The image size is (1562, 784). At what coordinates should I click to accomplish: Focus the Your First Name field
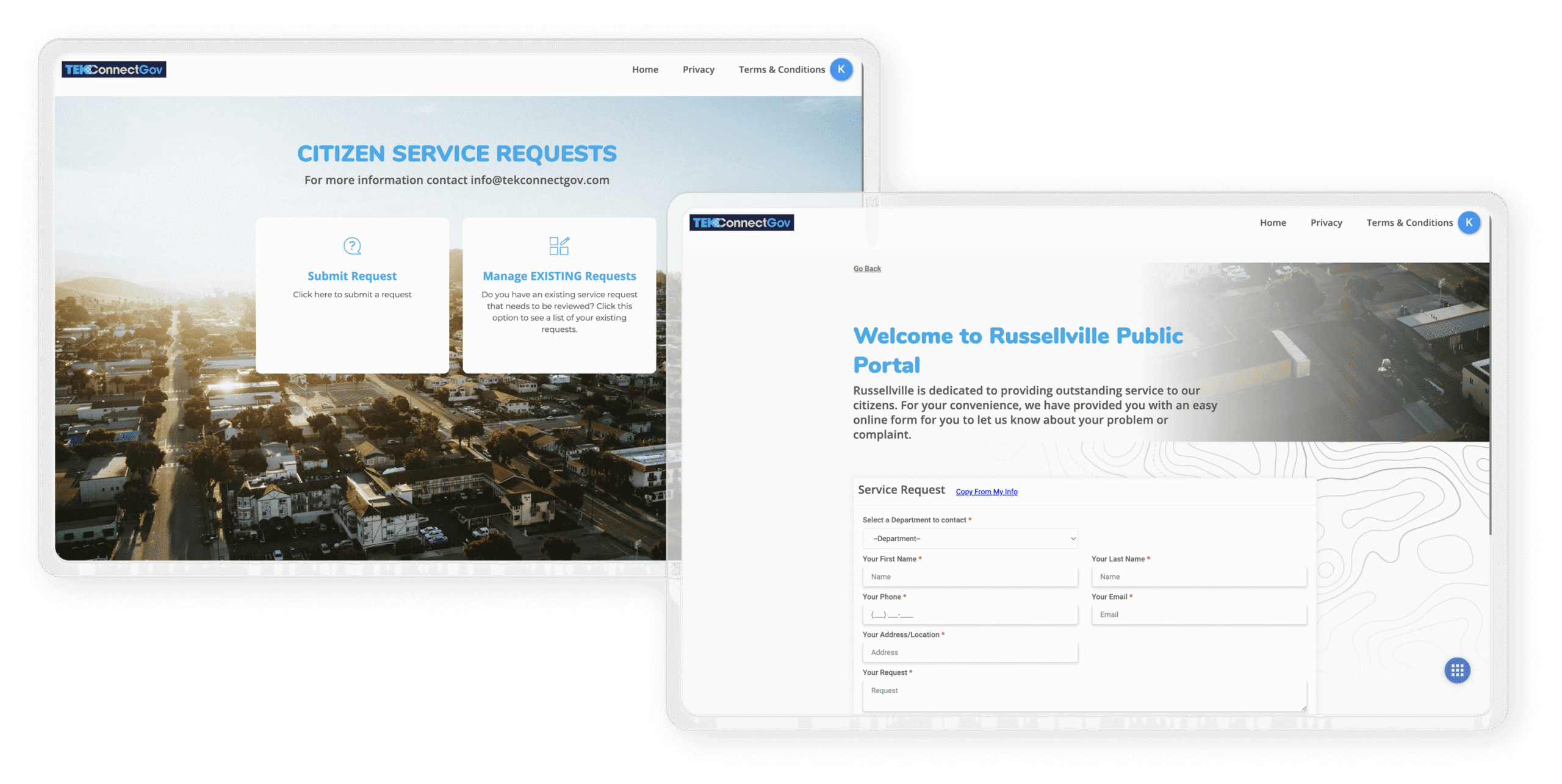[970, 577]
